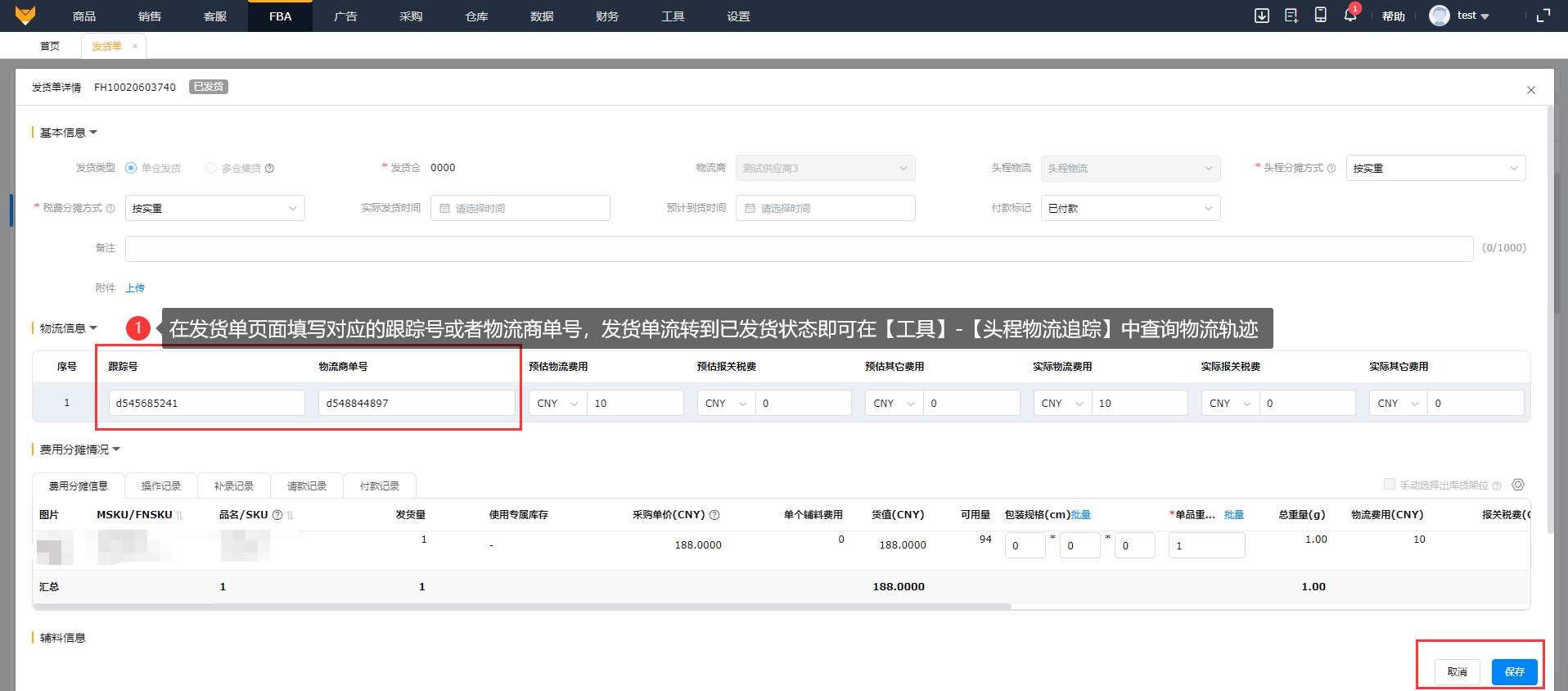Switch to the 操作记录 tab
This screenshot has height=691, width=1568.
click(160, 486)
